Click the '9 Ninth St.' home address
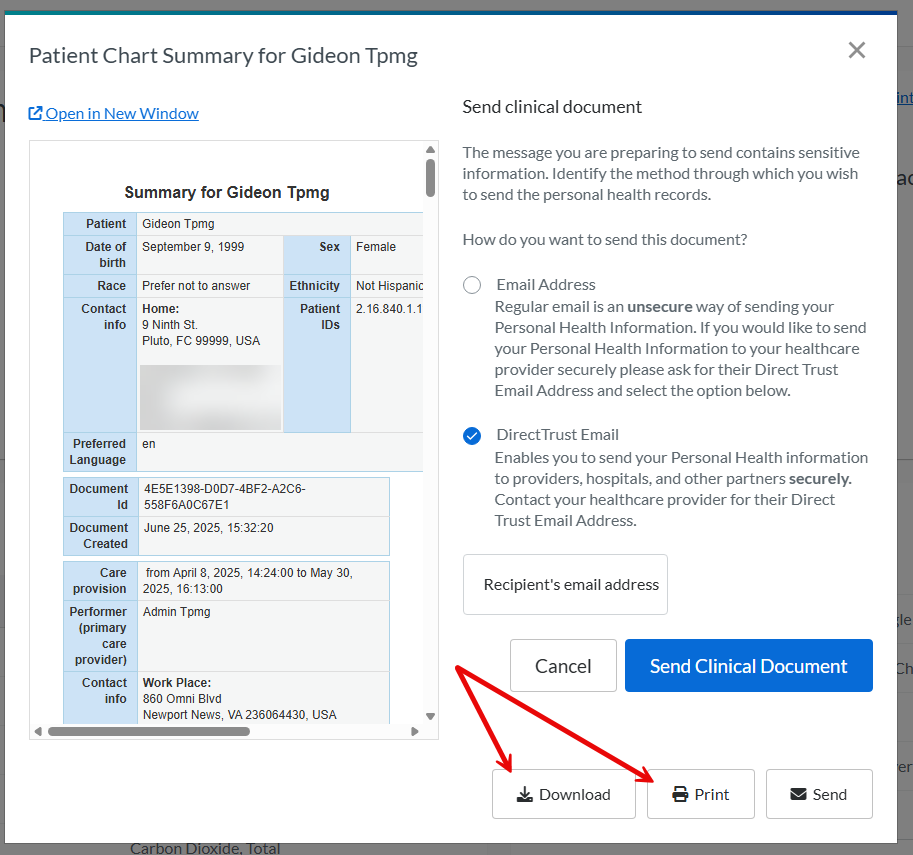913x855 pixels. (x=169, y=324)
